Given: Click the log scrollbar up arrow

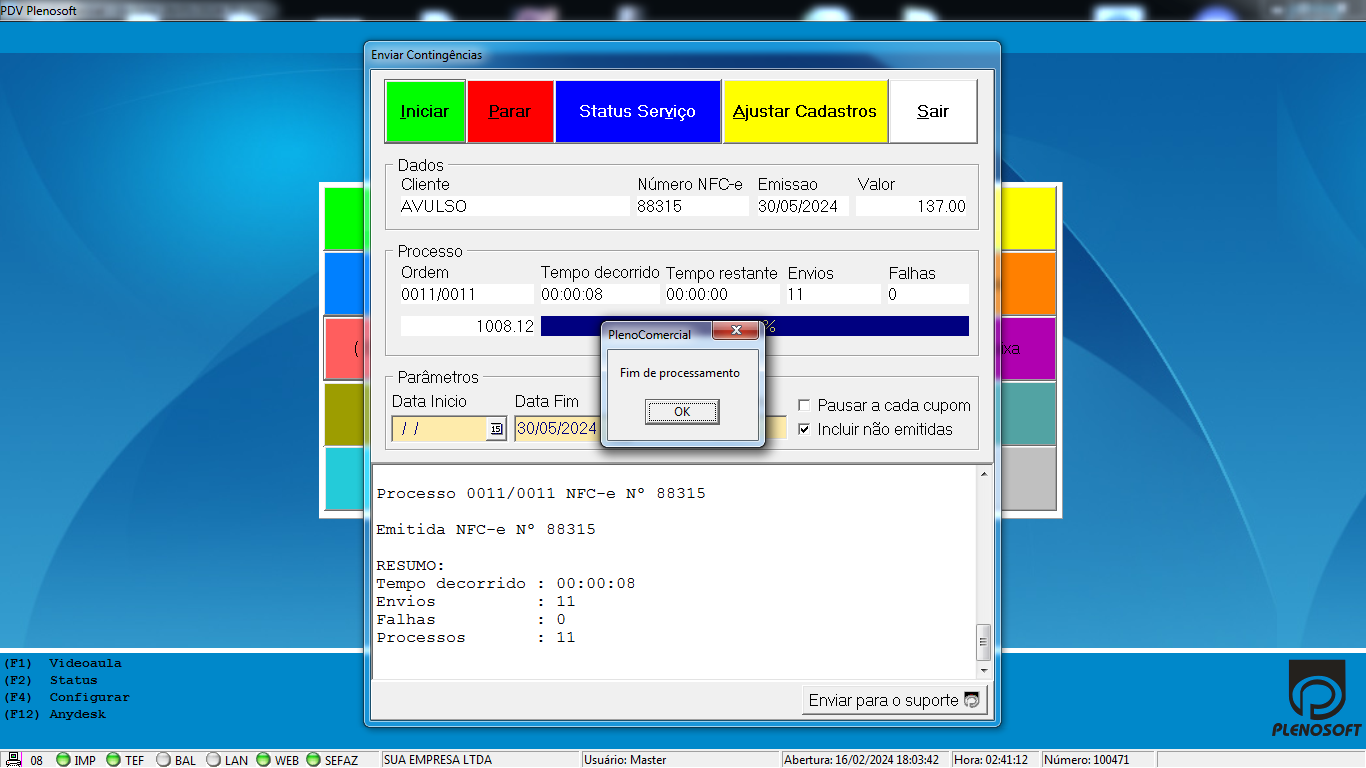Looking at the screenshot, I should point(984,474).
